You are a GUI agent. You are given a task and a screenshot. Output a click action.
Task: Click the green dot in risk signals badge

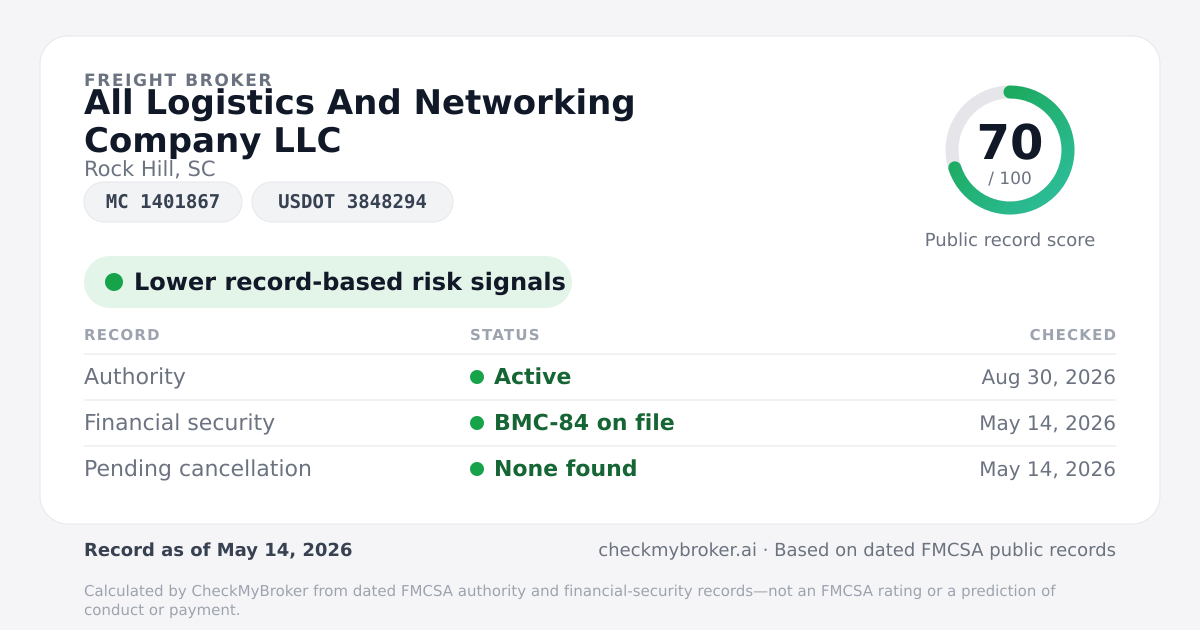click(x=114, y=282)
